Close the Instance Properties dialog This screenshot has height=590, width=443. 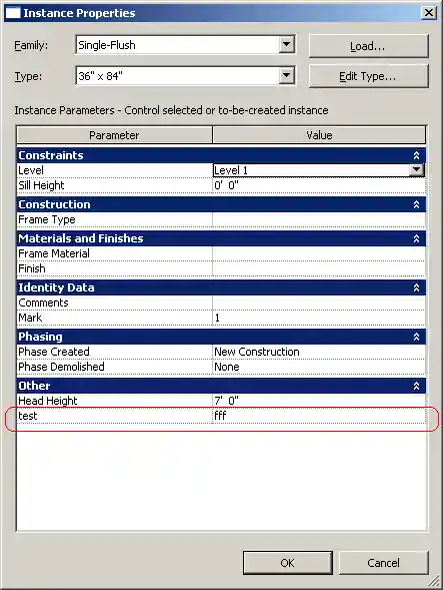pyautogui.click(x=429, y=13)
